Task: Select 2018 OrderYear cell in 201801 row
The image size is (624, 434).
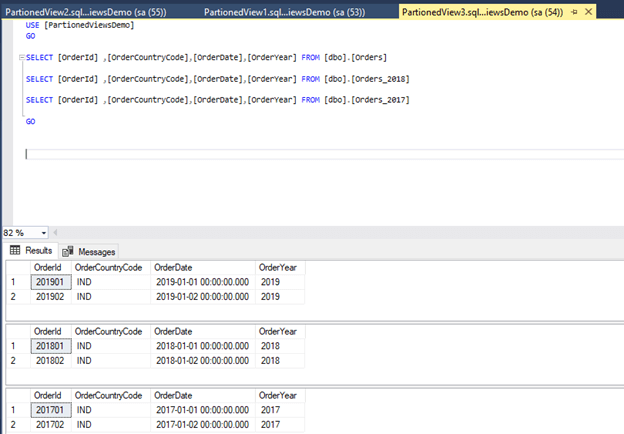Action: 280,346
